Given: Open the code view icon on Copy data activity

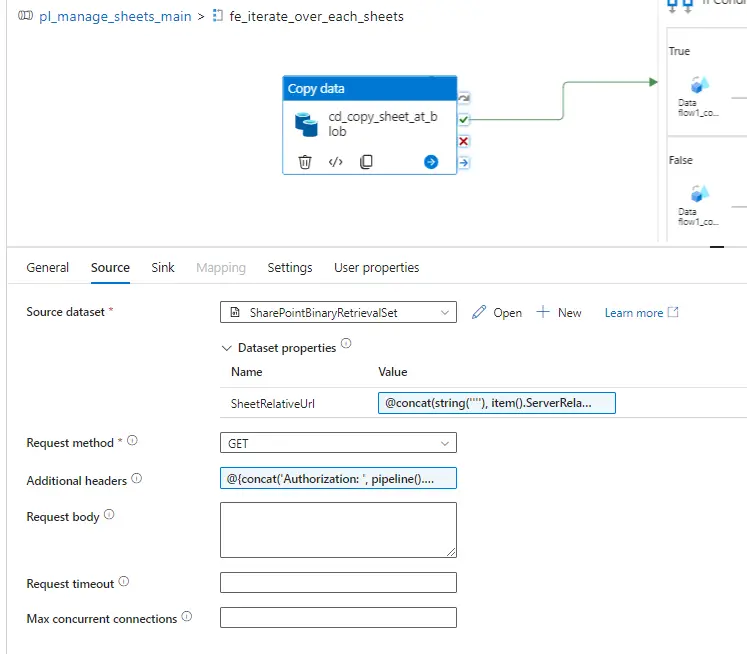Looking at the screenshot, I should [336, 161].
